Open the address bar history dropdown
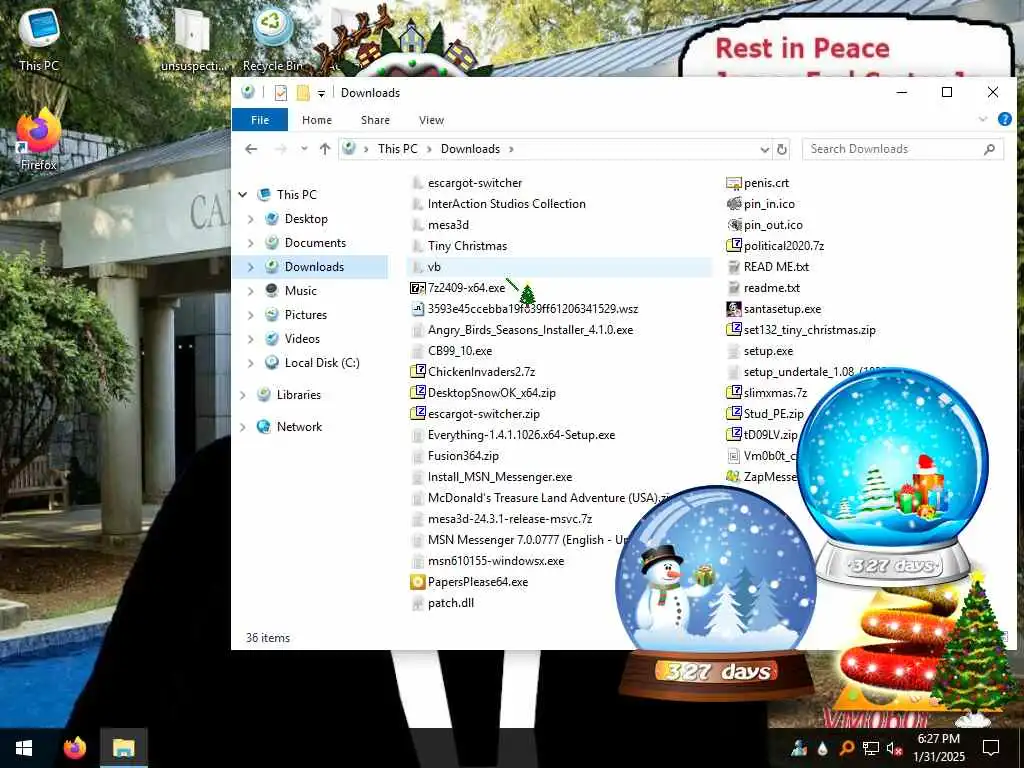Image resolution: width=1024 pixels, height=768 pixels. coord(765,150)
